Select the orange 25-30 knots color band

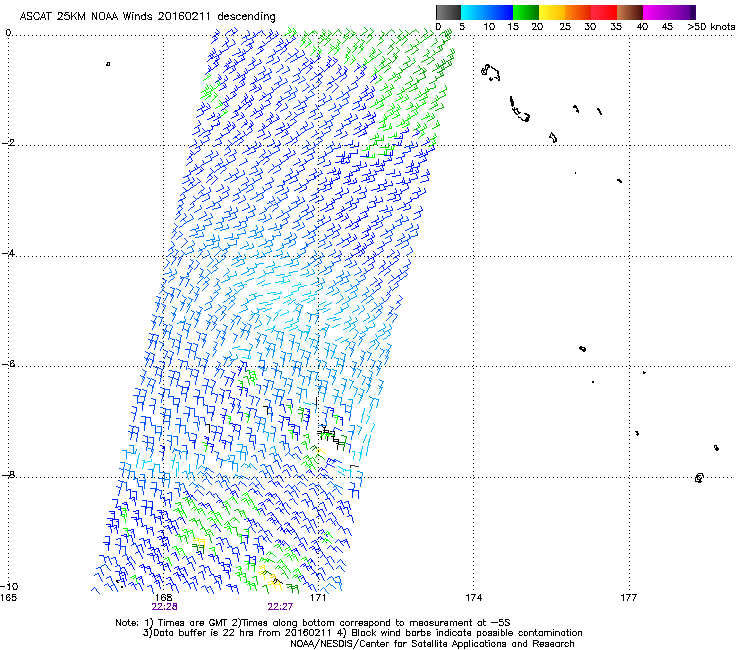tap(578, 12)
